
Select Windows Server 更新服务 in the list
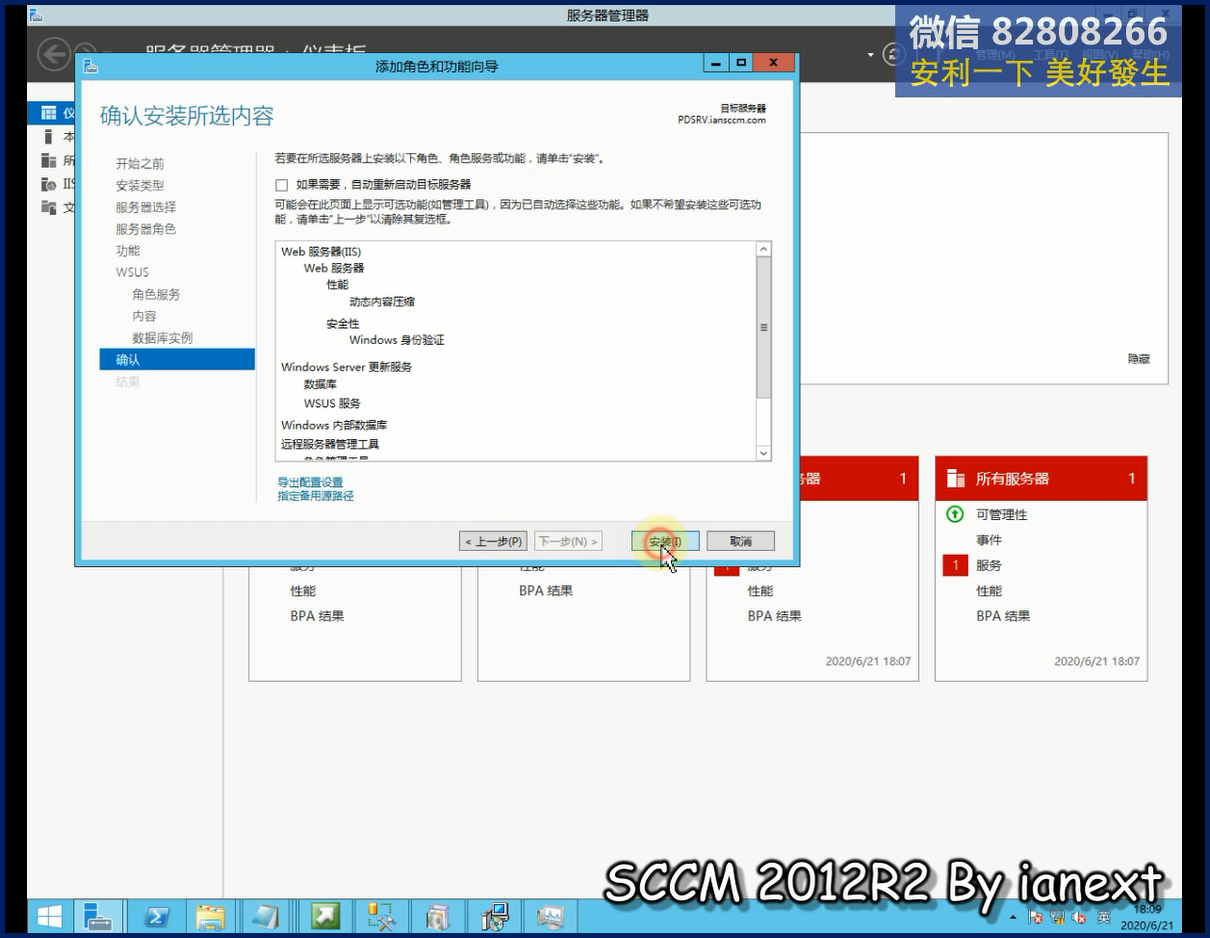coord(347,367)
